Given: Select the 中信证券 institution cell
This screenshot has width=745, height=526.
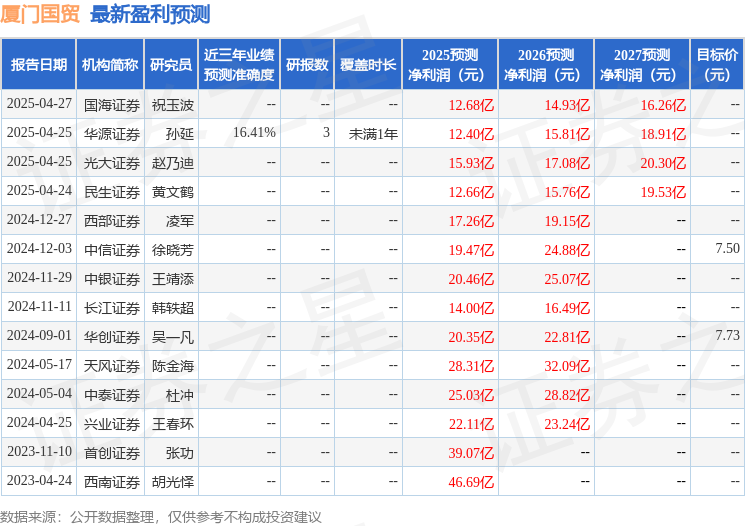Looking at the screenshot, I should 112,250.
